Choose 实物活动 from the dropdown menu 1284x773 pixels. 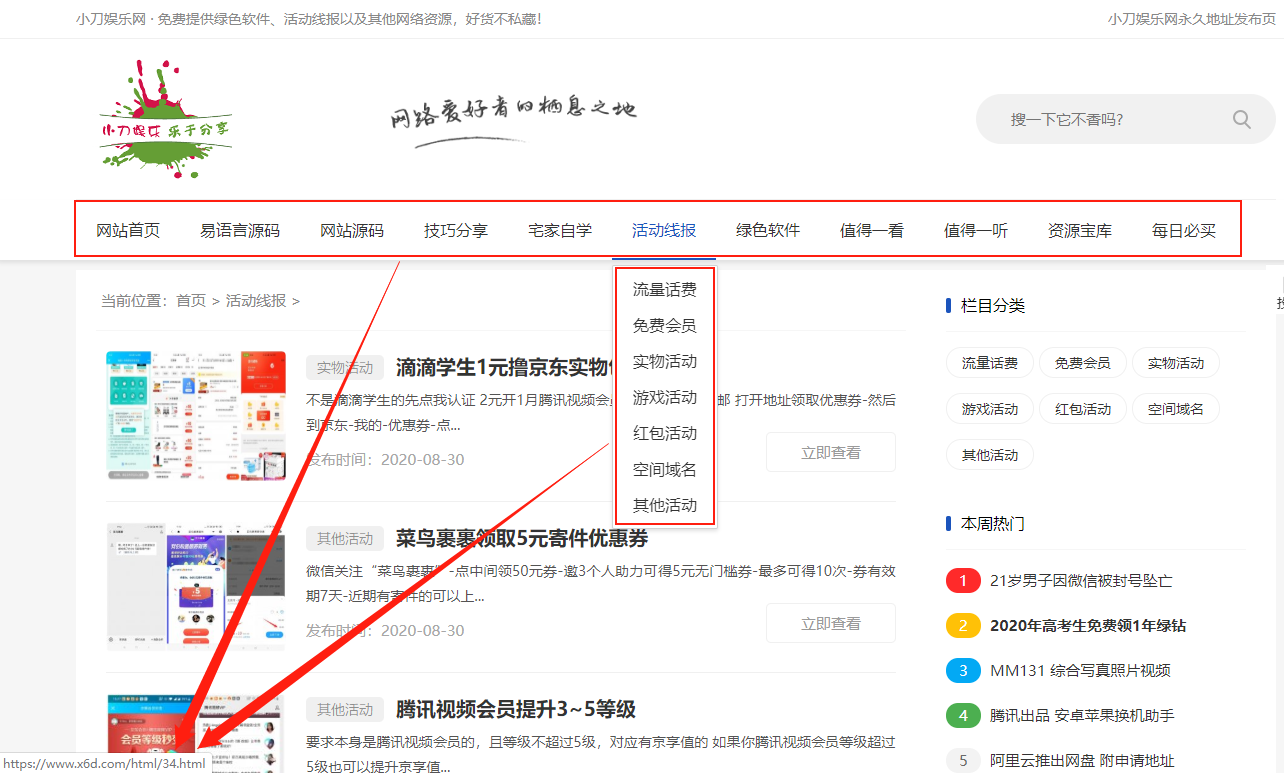(665, 362)
